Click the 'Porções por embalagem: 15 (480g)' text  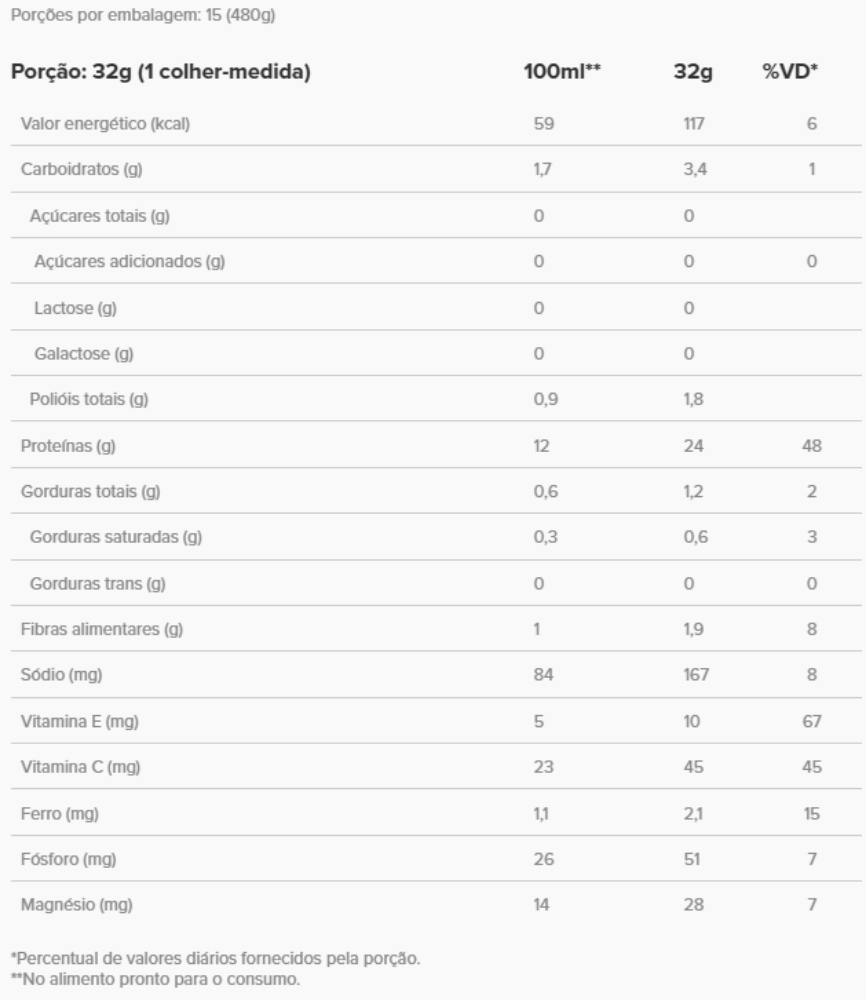point(129,16)
